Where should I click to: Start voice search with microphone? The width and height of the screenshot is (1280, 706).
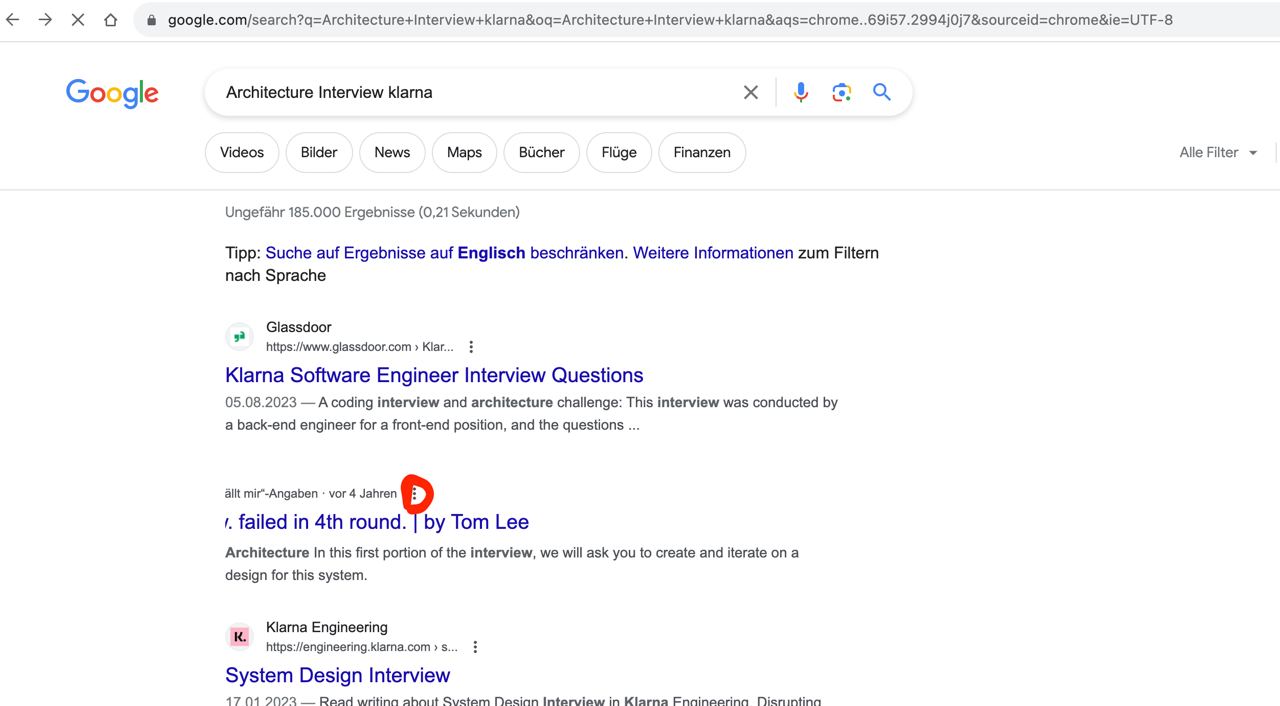point(801,92)
